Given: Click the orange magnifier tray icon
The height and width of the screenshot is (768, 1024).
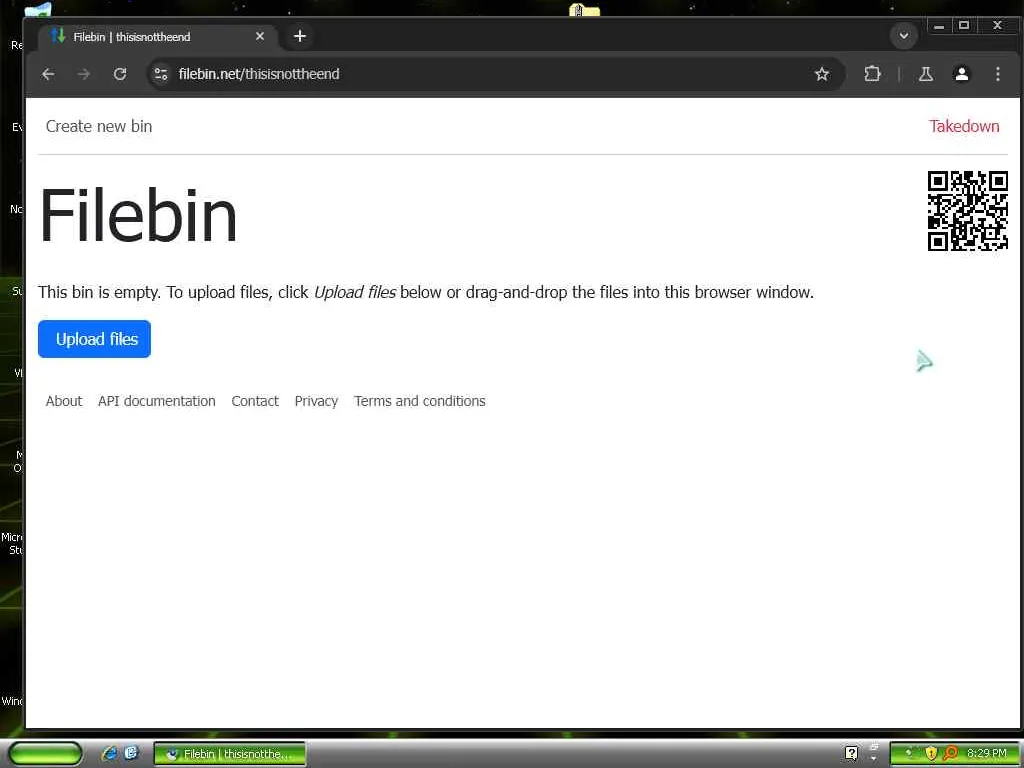Looking at the screenshot, I should coord(950,753).
